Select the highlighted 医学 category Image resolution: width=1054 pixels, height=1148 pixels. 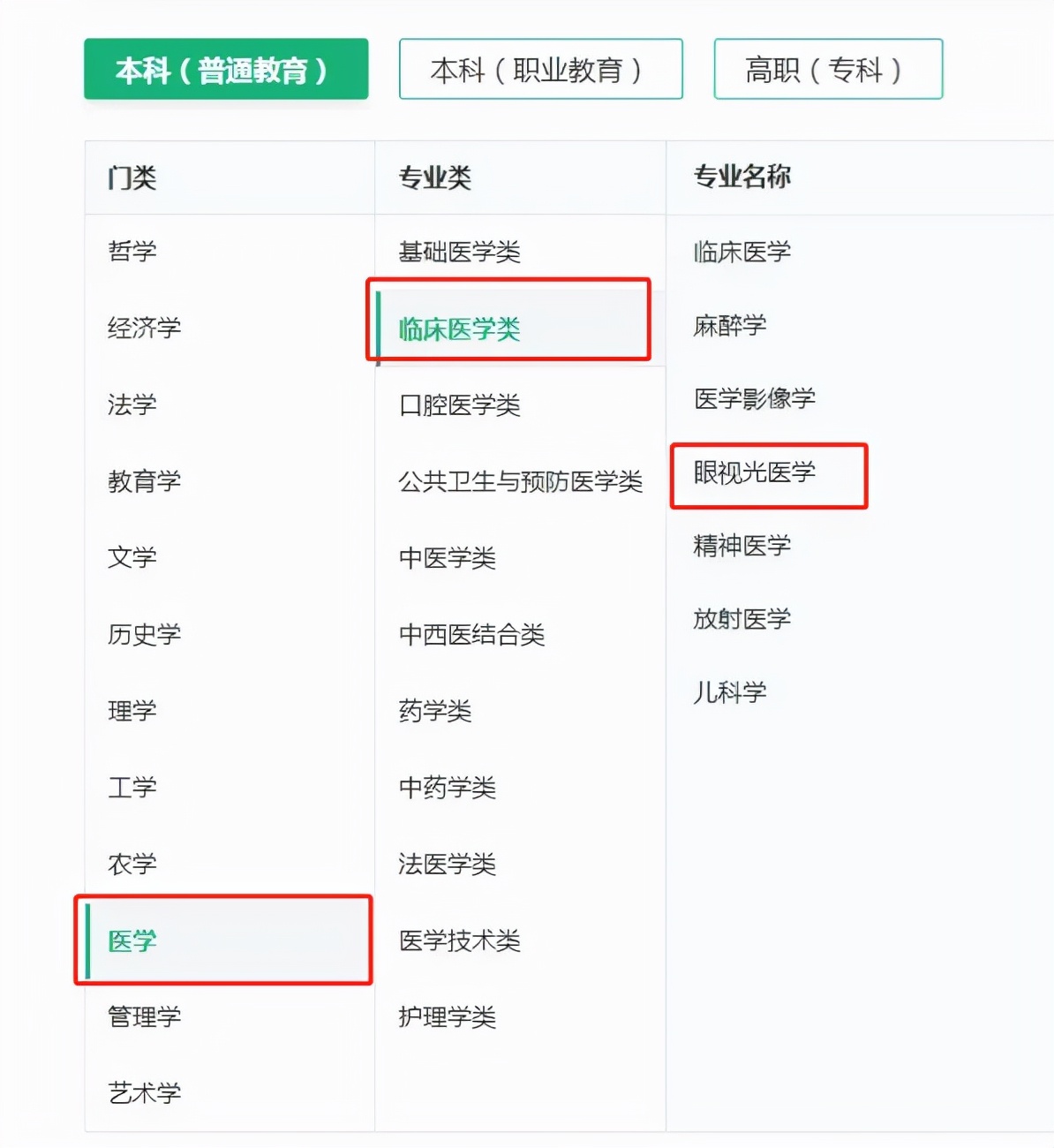coord(132,940)
